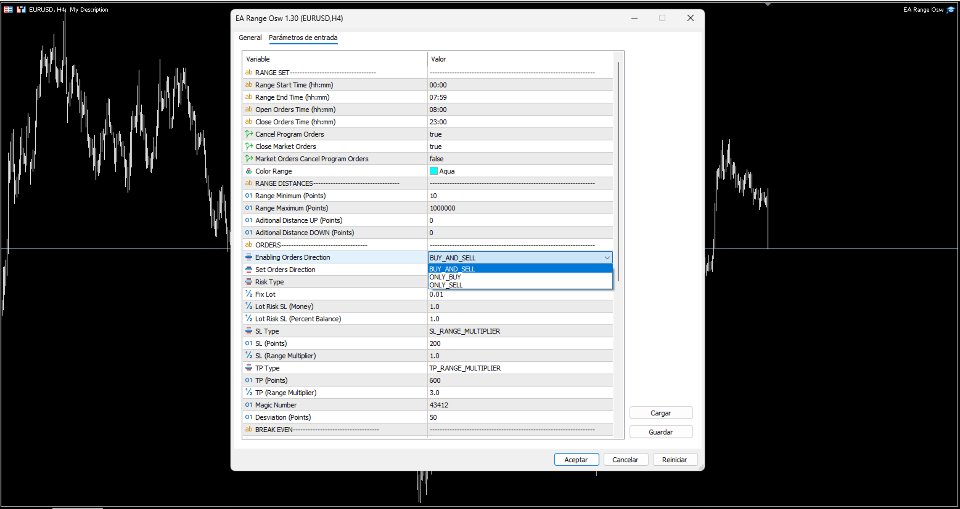Screen dimensions: 960x509
Task: Choose BUY_AND_SELL in the dropdown list
Action: 520,269
